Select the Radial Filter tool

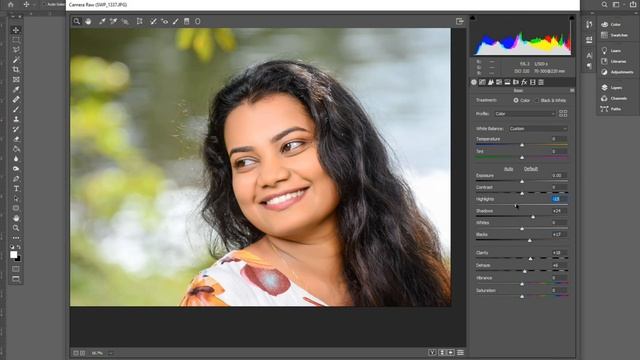click(x=198, y=21)
